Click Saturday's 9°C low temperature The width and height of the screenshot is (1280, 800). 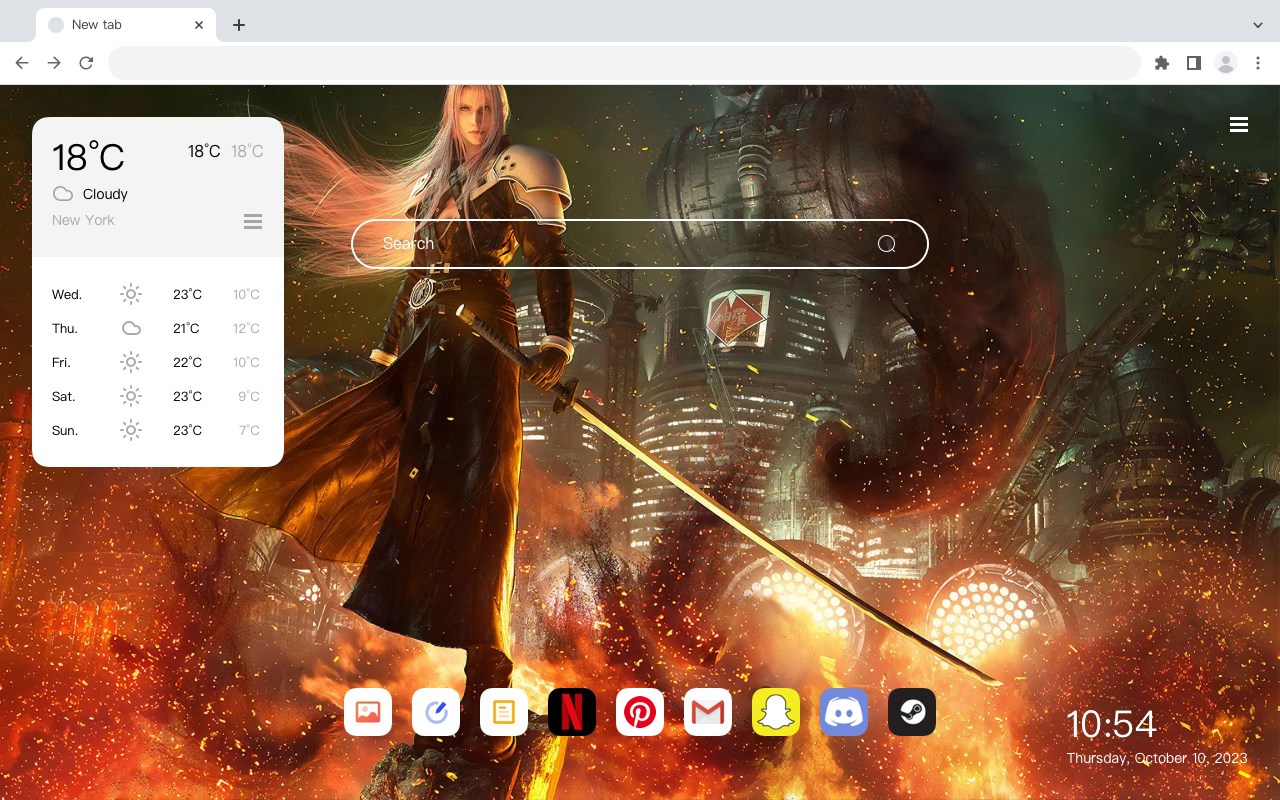pos(249,396)
